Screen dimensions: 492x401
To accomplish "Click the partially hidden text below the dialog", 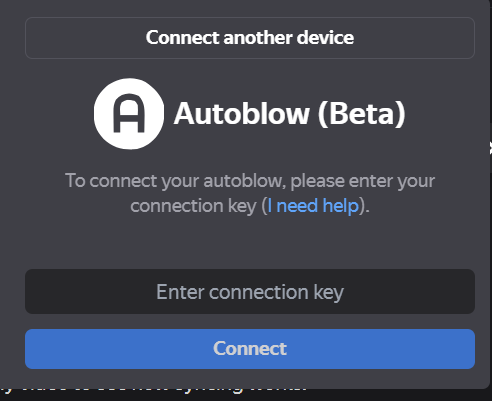I will click(153, 389).
